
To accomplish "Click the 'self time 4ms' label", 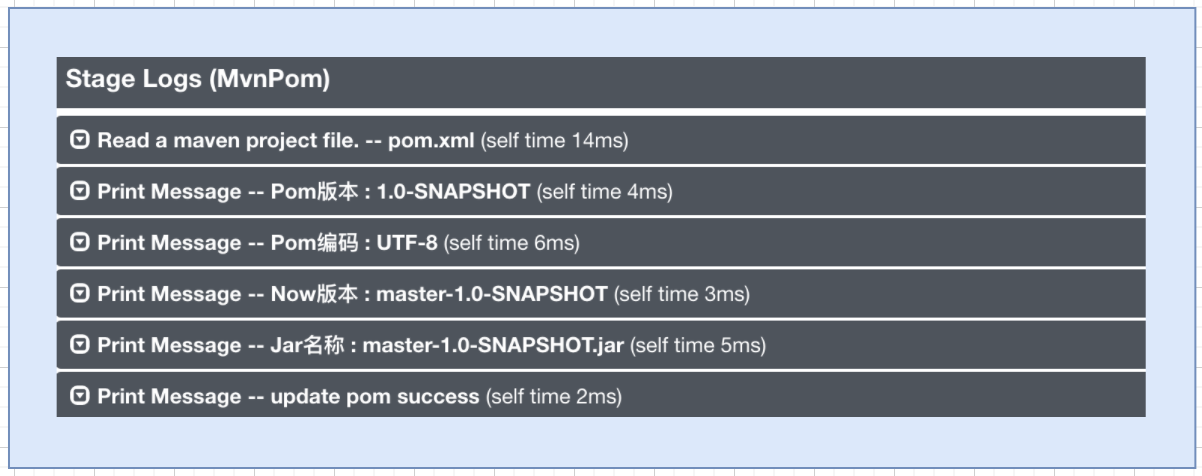I will (x=605, y=192).
